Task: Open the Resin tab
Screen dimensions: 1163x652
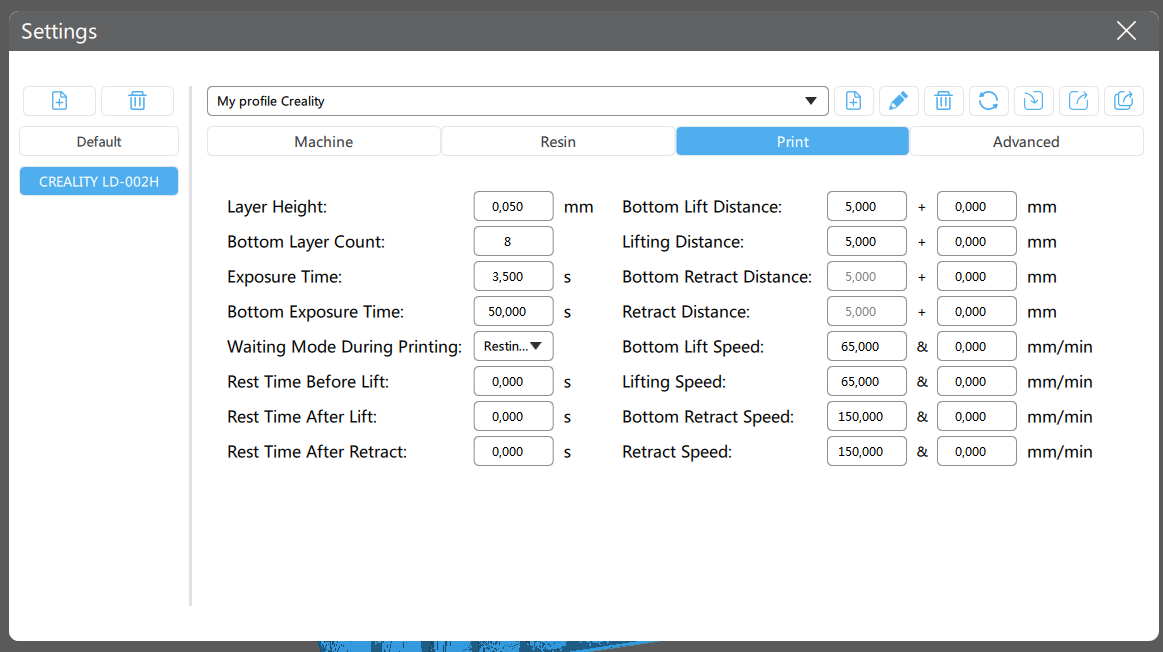Action: point(558,141)
